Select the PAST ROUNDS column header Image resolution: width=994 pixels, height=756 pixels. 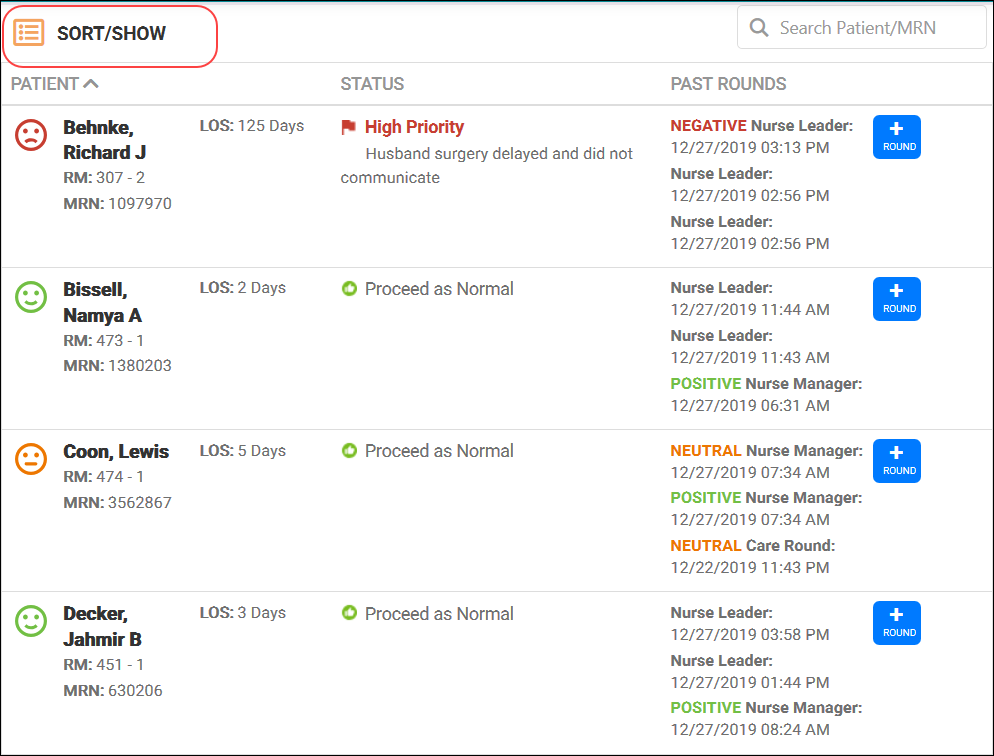click(x=728, y=84)
